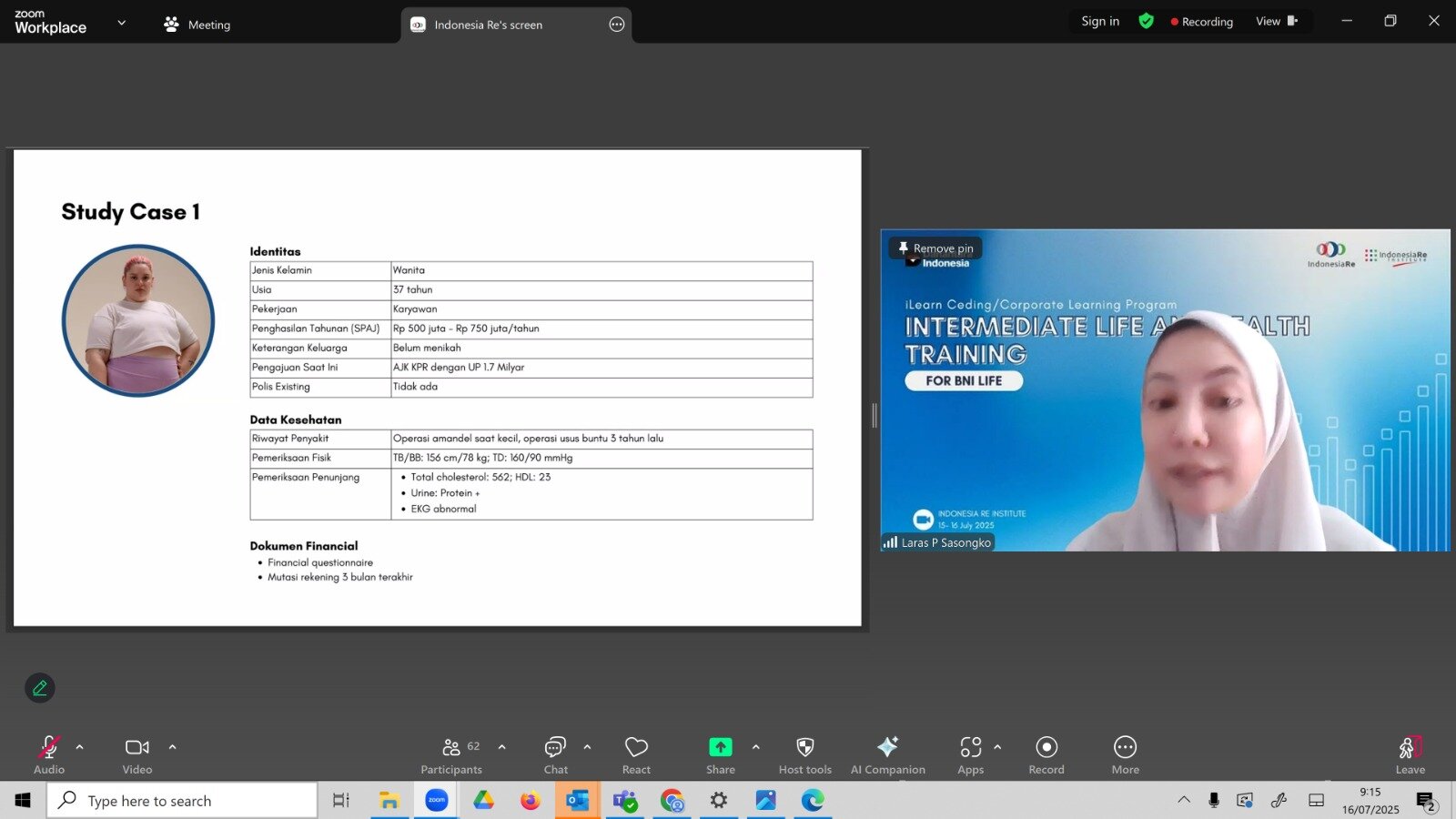
Task: Open the More options menu
Action: coord(1126,755)
